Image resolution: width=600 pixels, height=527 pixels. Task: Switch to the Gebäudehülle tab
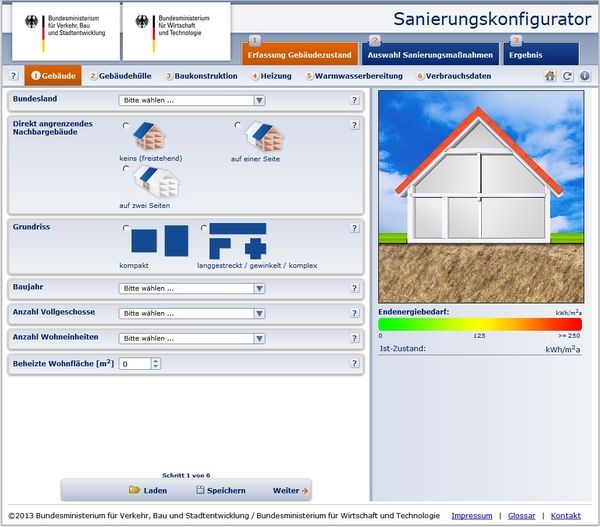(123, 76)
